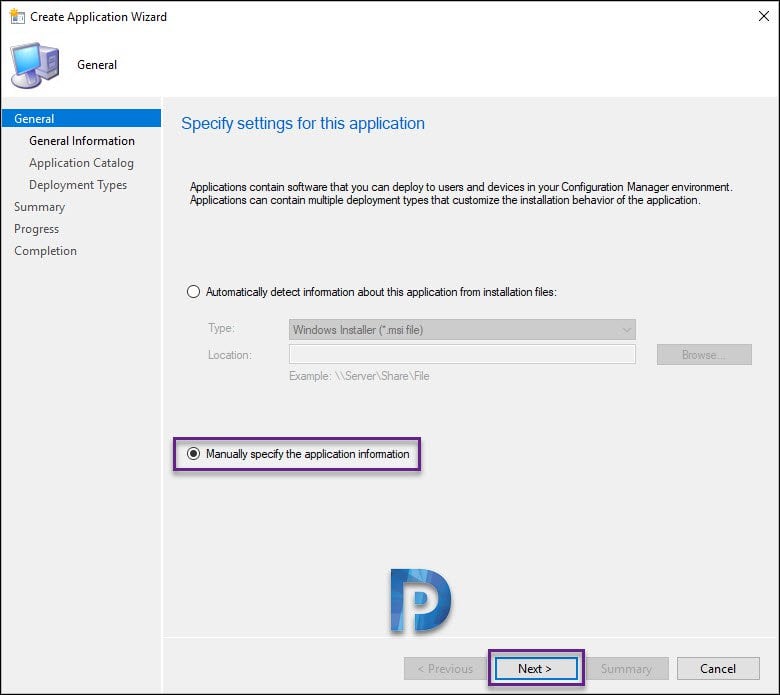Click the Summary button at bottom
Screen dimensions: 780x695
[x=627, y=668]
